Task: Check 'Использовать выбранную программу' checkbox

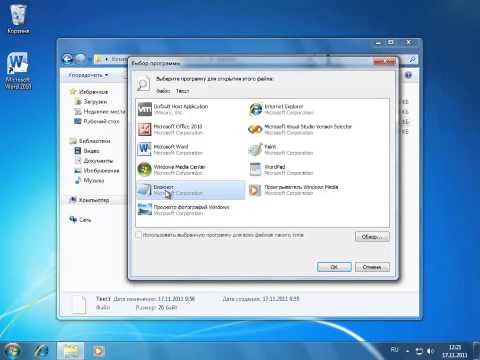Action: click(139, 235)
